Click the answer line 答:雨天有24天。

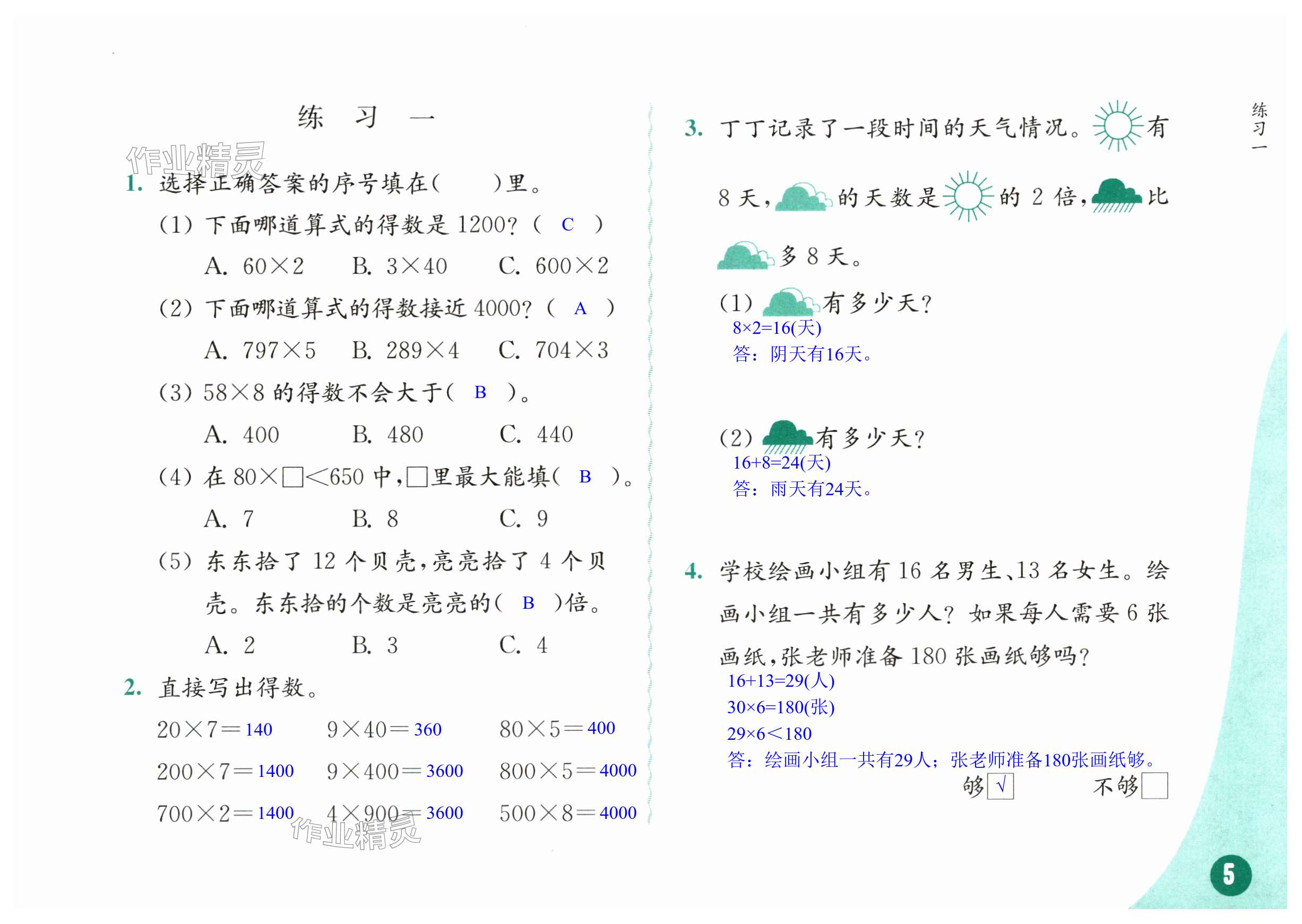(x=803, y=489)
